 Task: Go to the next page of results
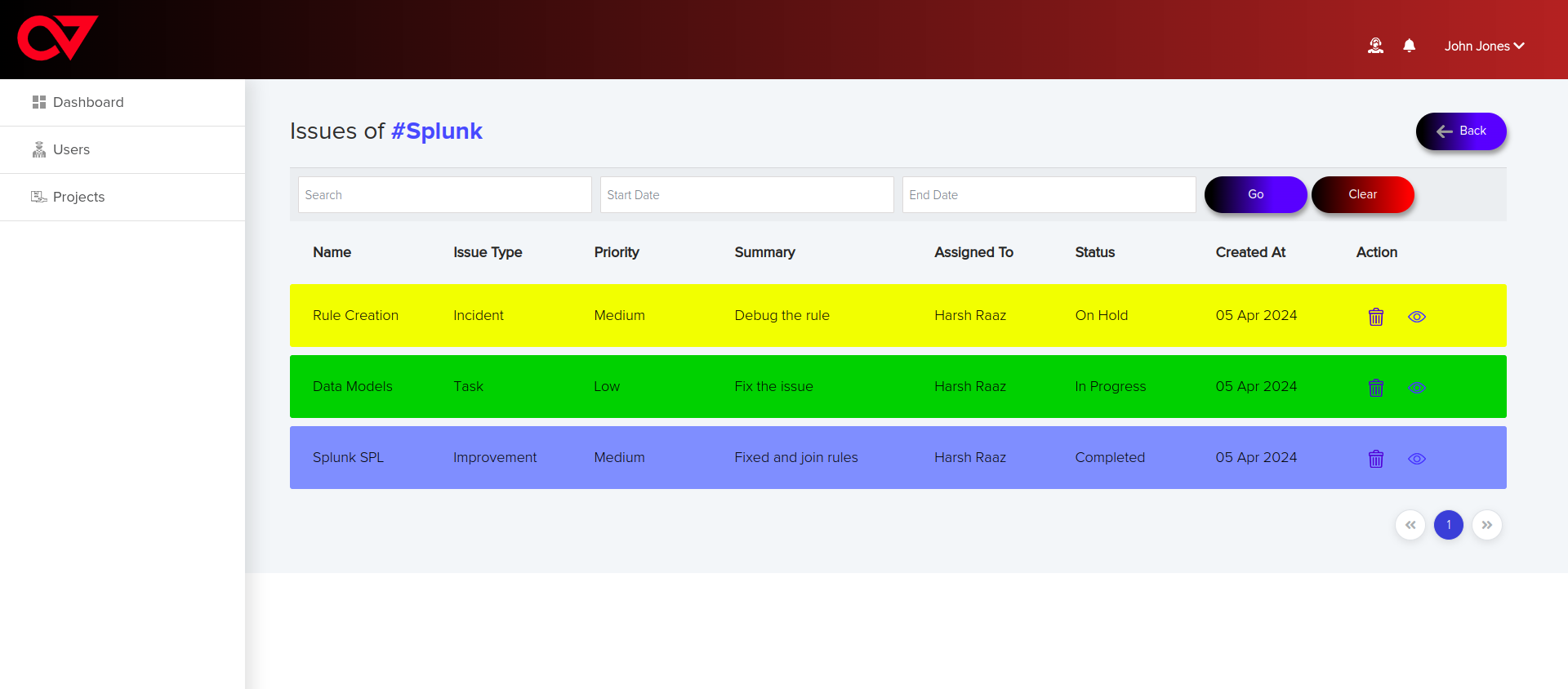tap(1487, 525)
